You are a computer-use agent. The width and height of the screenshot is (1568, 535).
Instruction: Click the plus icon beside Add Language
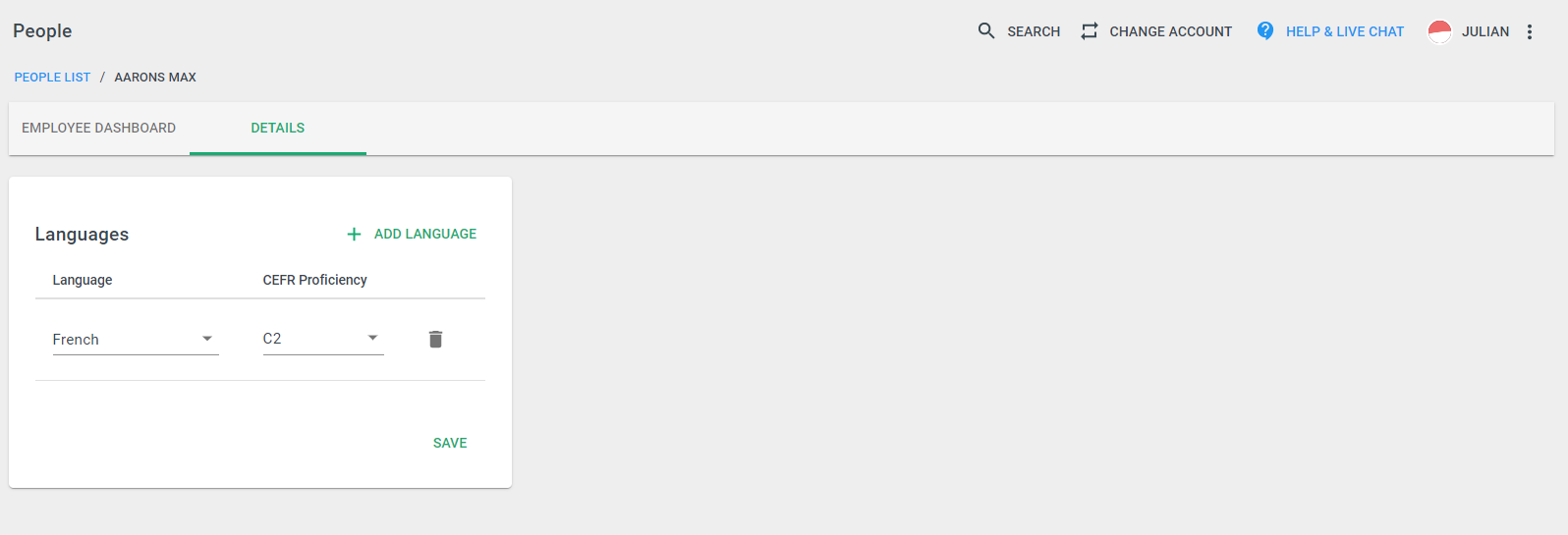(x=354, y=235)
